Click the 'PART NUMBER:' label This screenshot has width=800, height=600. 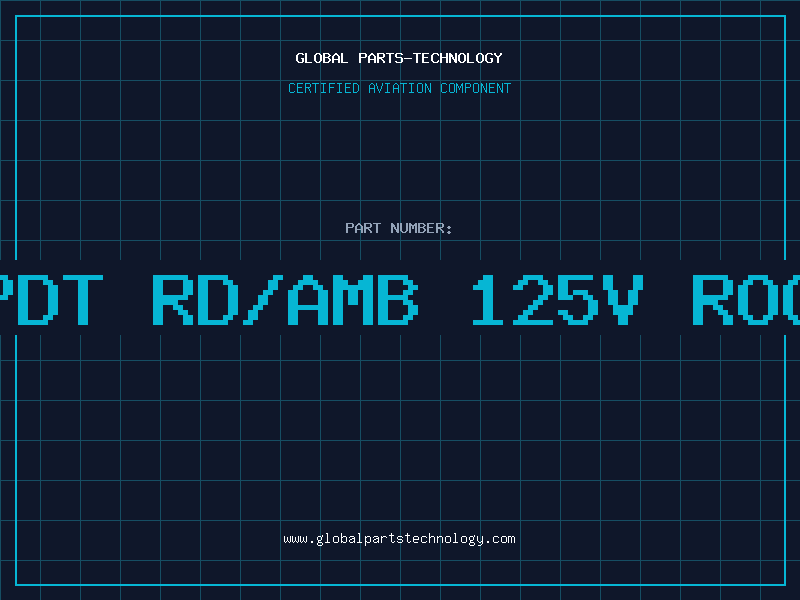tap(399, 228)
